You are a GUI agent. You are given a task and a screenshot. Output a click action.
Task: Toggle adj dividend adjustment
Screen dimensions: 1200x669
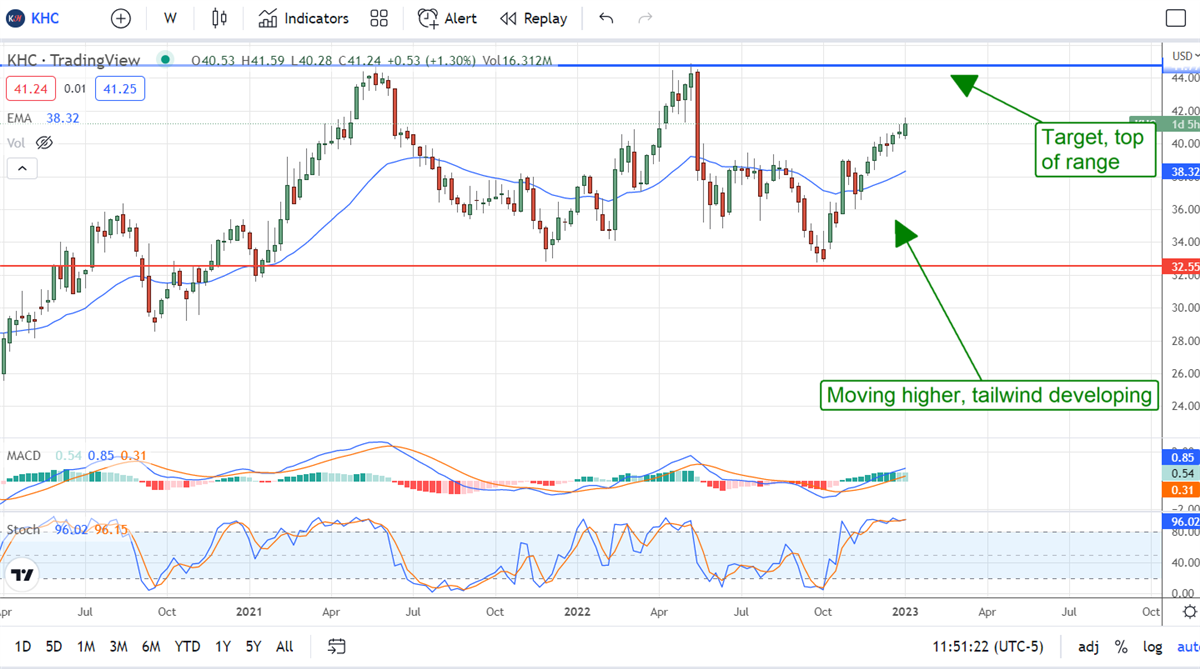(x=1088, y=646)
